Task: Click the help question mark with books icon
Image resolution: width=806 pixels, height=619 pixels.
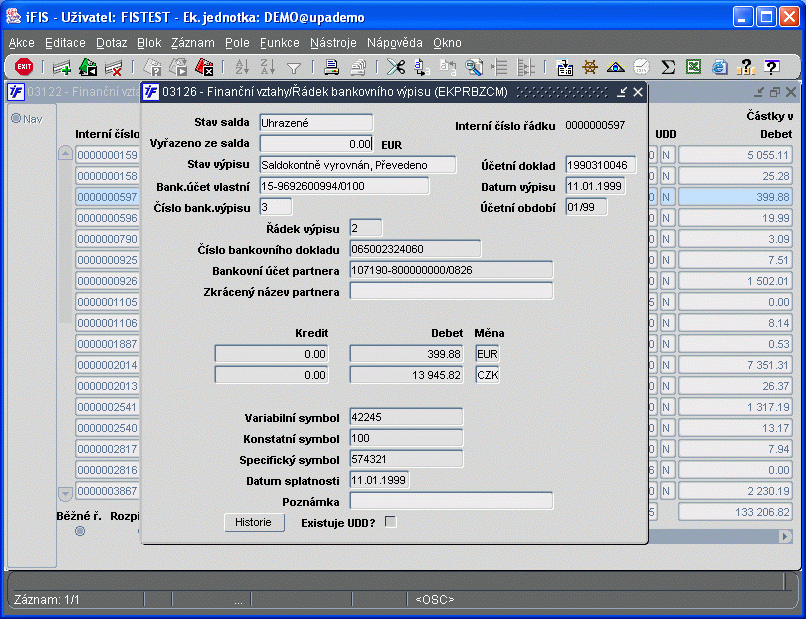Action: (745, 67)
